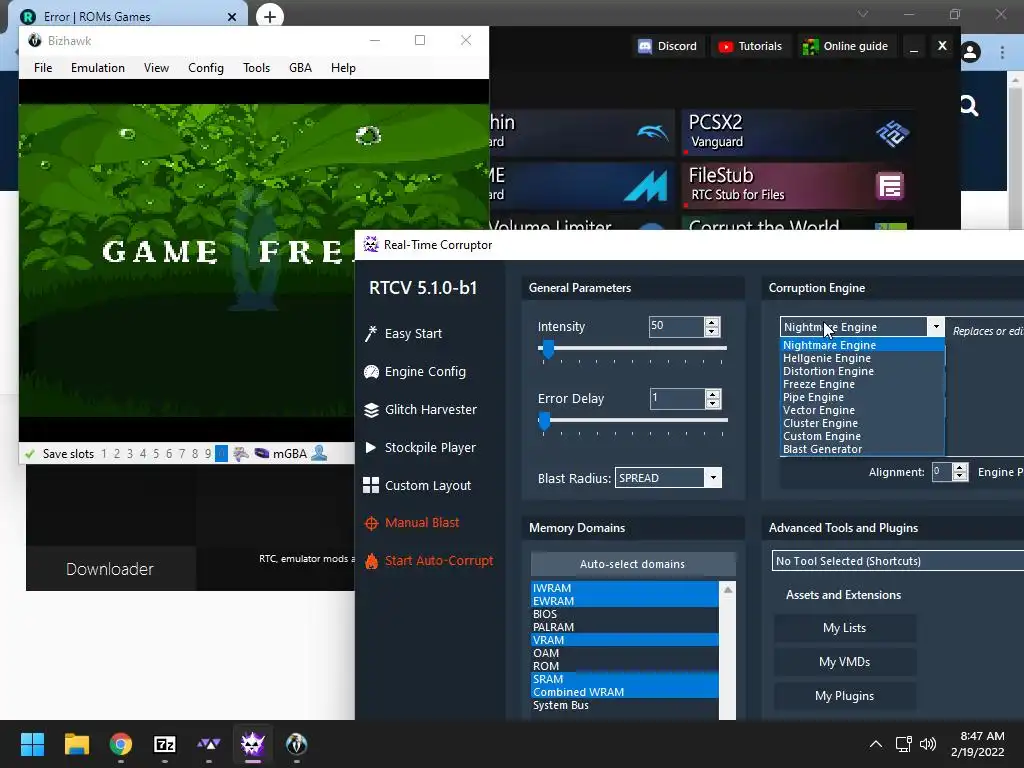Screen dimensions: 1024x768
Task: Increment the Error Delay stepper
Action: (x=713, y=394)
